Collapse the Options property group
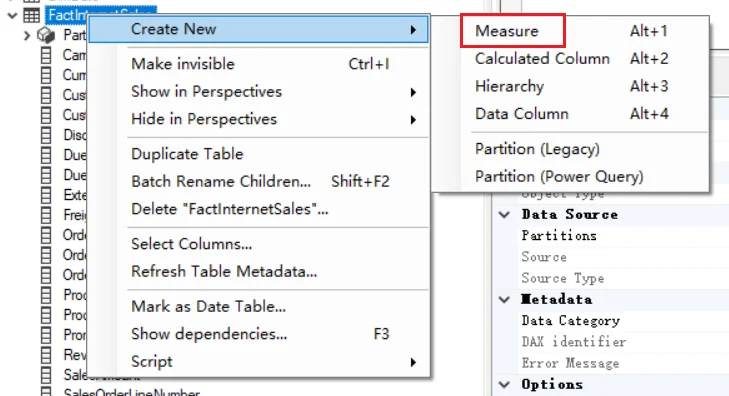Viewport: 729px width, 396px height. (504, 385)
